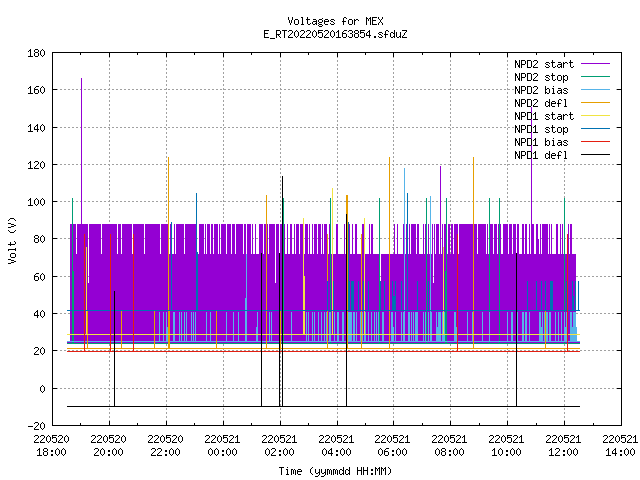The width and height of the screenshot is (640, 480).
Task: Select the NPD2 defl legend entry
Action: (541, 103)
